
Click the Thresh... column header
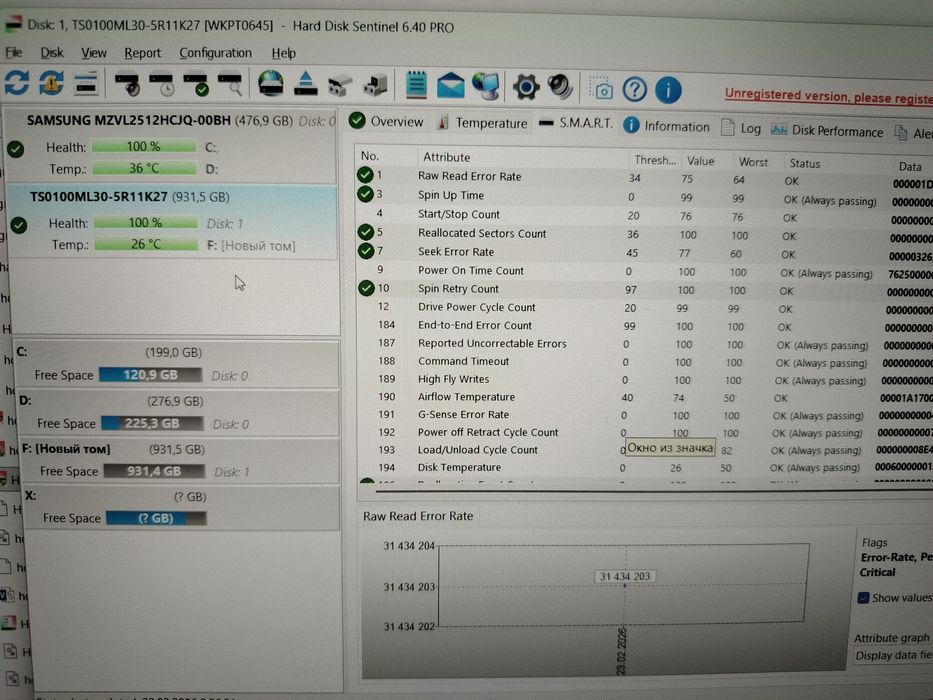655,160
